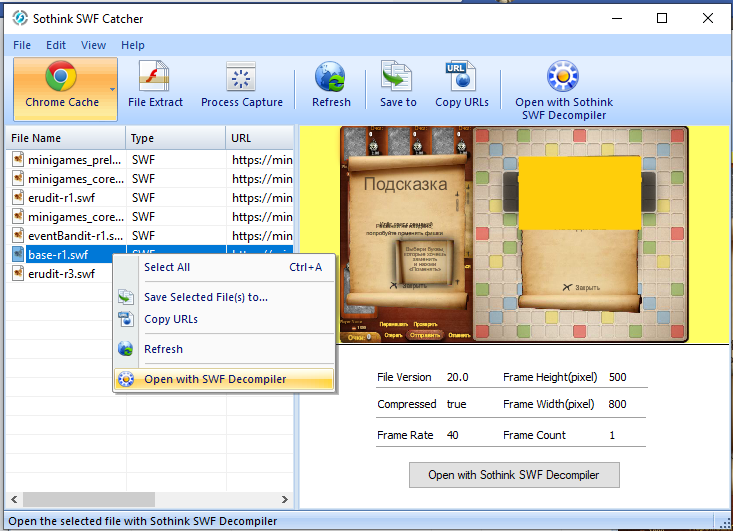Click the SWF file icon beside erudit-r1.swf
The width and height of the screenshot is (733, 531).
(18, 197)
